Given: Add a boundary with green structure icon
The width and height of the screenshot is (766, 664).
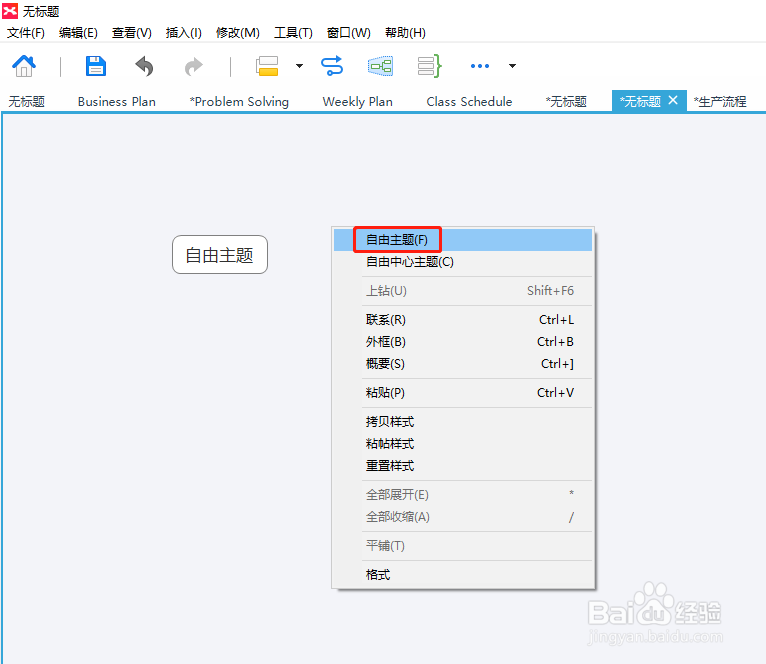Looking at the screenshot, I should (381, 66).
